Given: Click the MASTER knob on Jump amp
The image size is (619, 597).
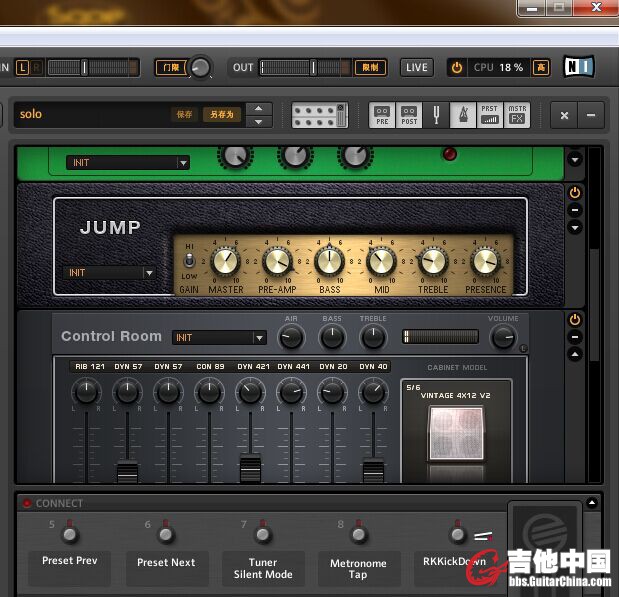Looking at the screenshot, I should pyautogui.click(x=225, y=262).
